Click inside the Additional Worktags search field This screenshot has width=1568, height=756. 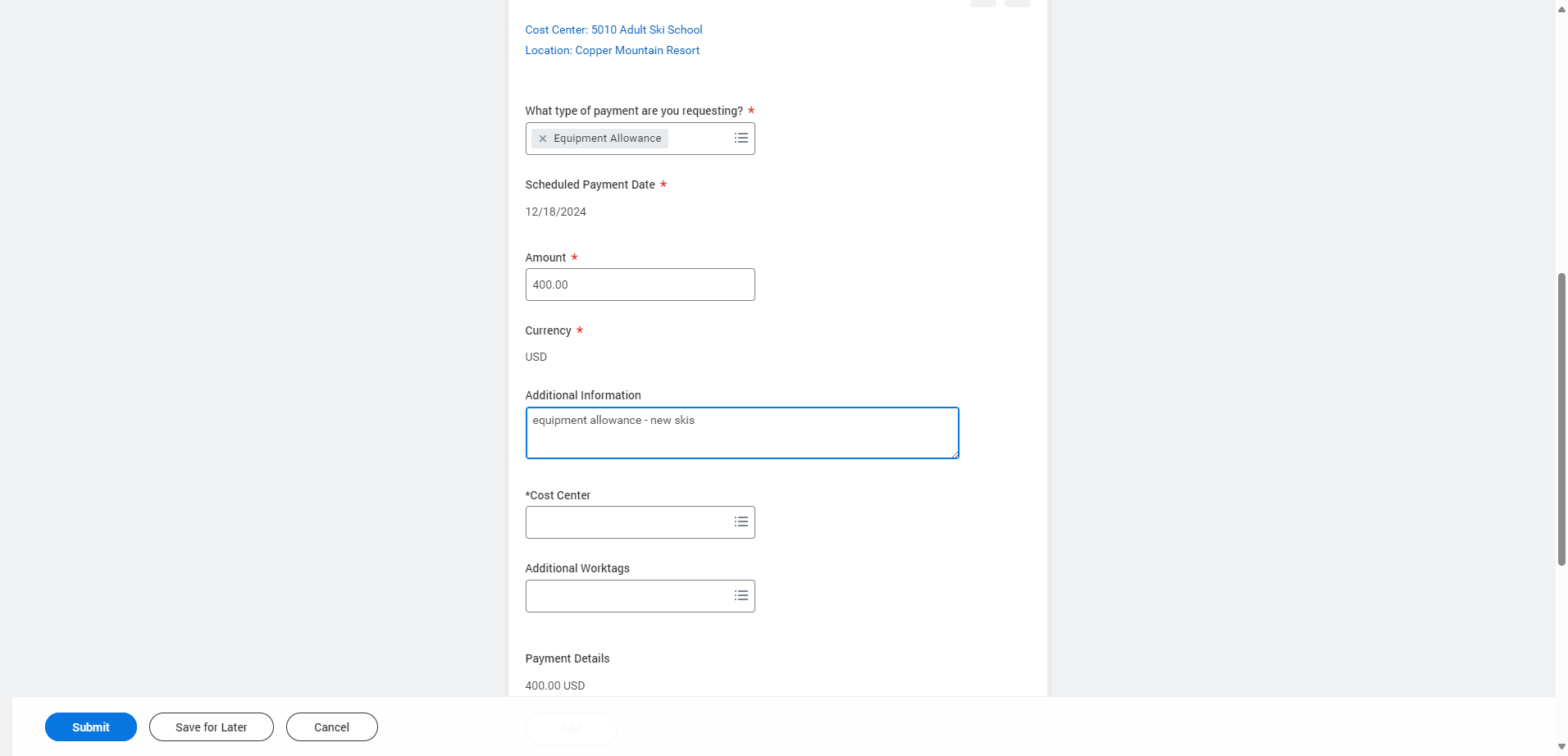[x=628, y=596]
